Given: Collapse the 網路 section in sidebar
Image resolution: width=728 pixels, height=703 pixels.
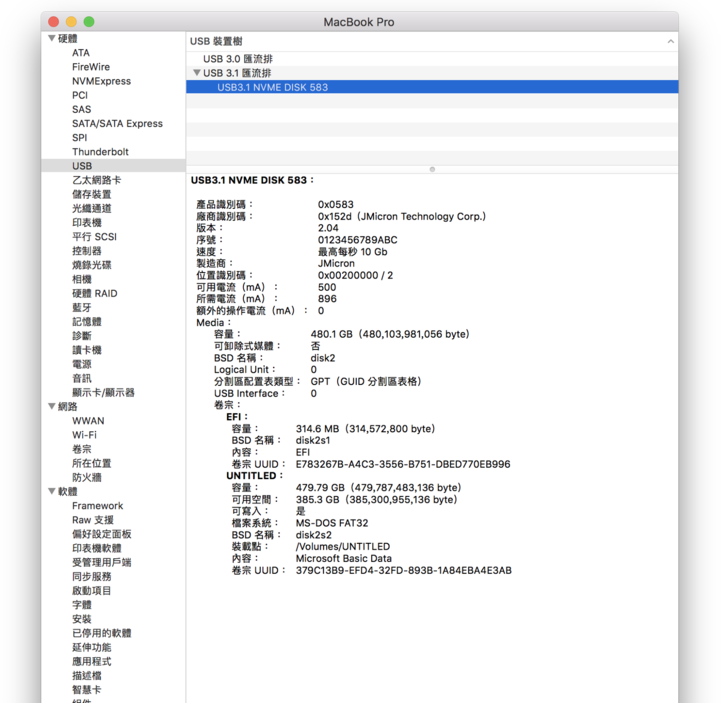Looking at the screenshot, I should point(51,407).
